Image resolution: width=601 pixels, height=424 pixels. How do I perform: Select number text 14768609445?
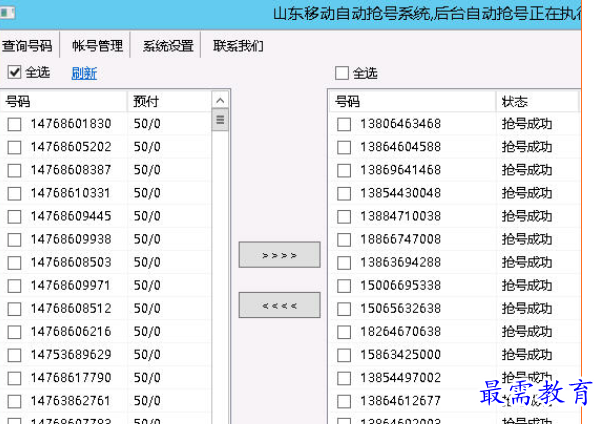71,216
